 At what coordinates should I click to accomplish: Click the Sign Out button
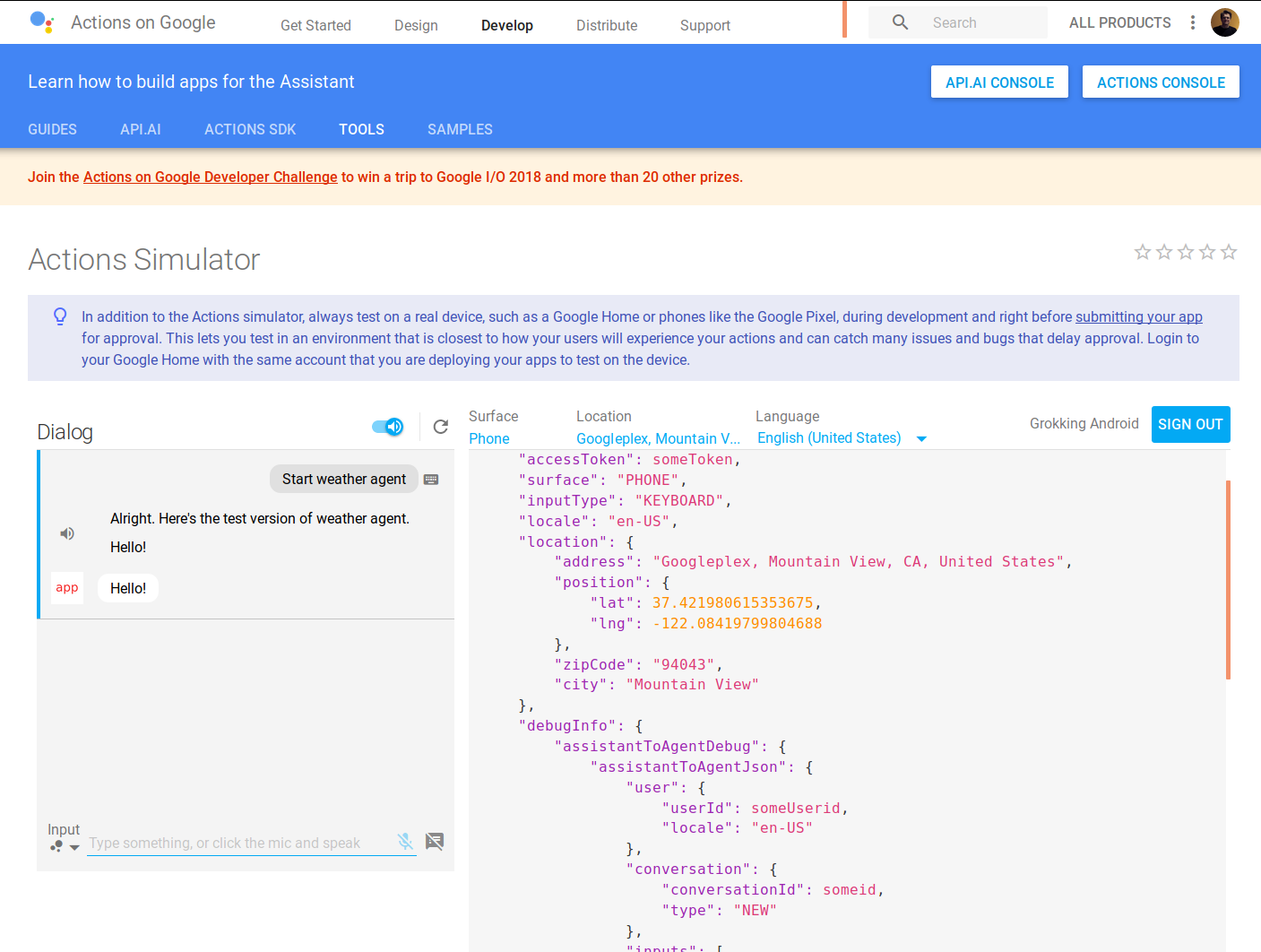[1190, 424]
